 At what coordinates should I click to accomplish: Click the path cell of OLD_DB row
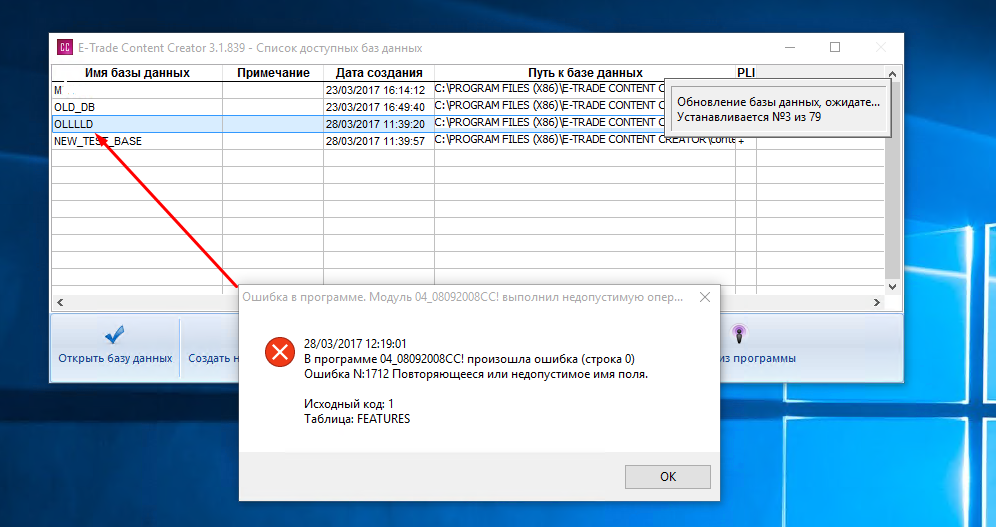click(550, 105)
